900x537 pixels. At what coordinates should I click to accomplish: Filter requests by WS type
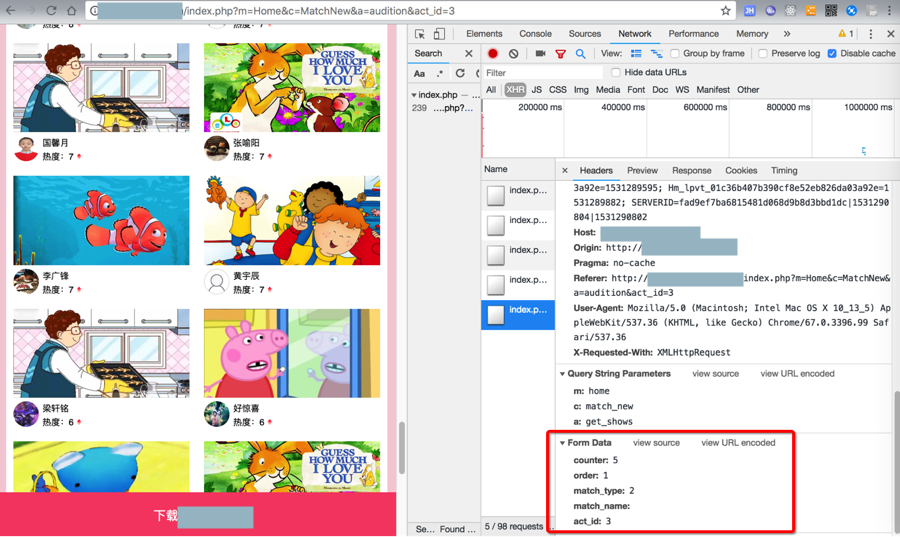point(682,90)
